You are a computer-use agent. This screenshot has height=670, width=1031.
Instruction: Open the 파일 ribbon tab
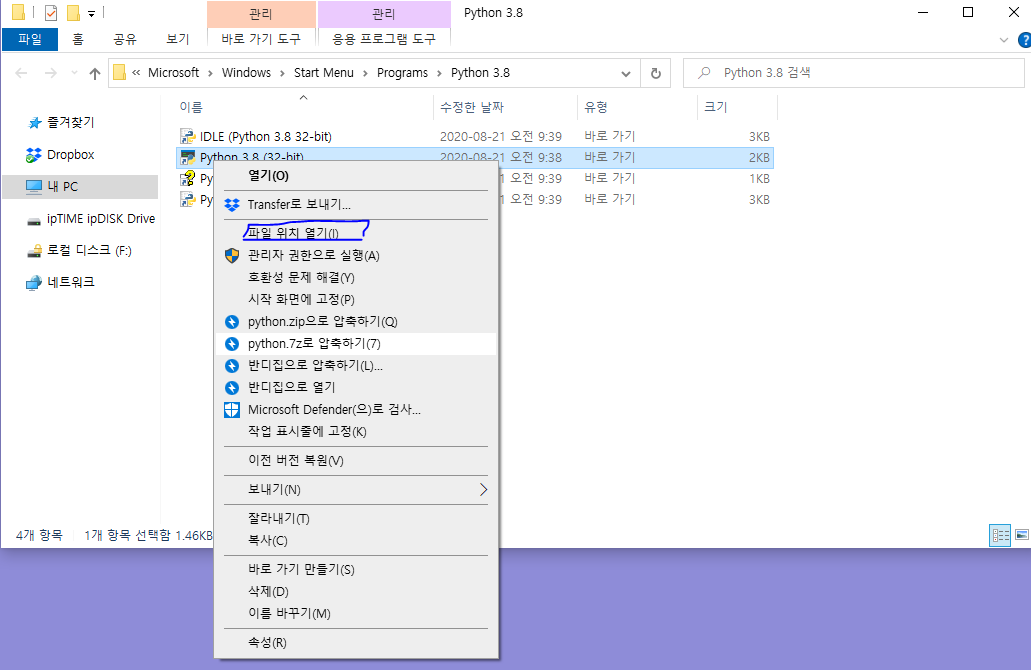pyautogui.click(x=30, y=39)
